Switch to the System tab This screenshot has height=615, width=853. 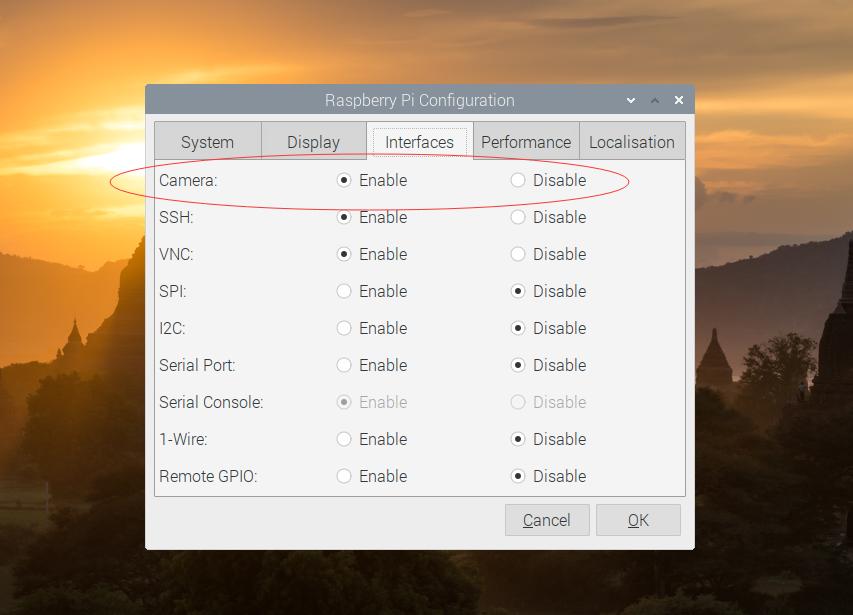pyautogui.click(x=207, y=142)
